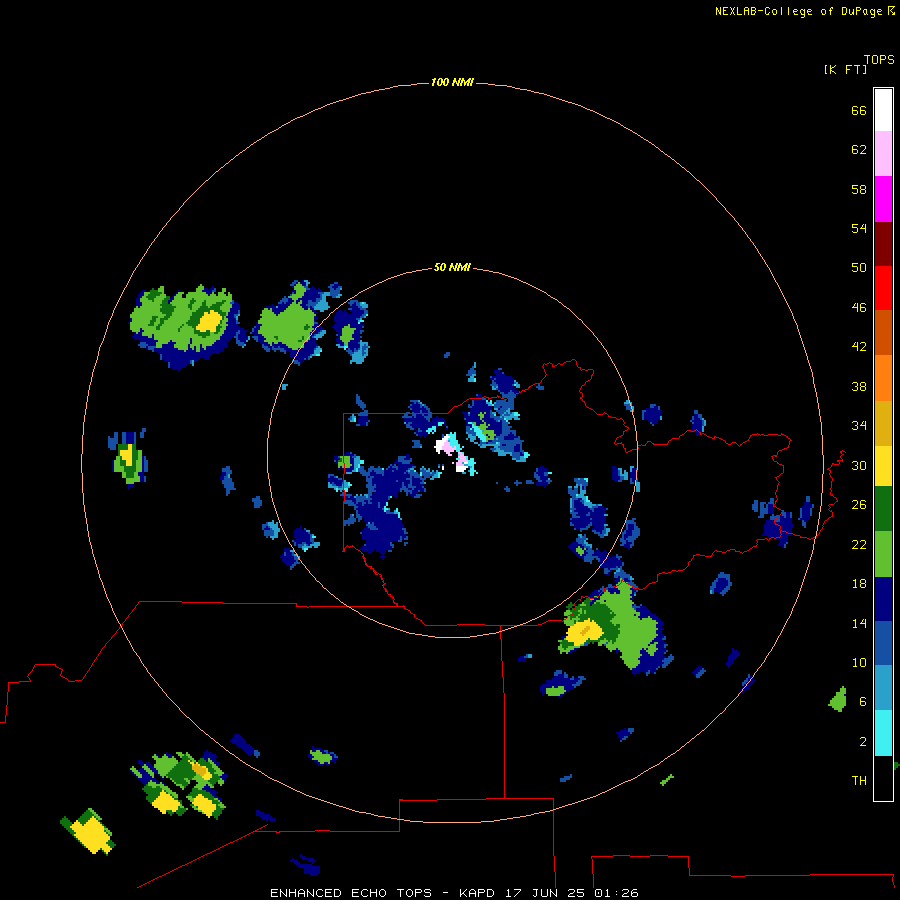Click the legend value 50
This screenshot has height=900, width=900.
[859, 267]
